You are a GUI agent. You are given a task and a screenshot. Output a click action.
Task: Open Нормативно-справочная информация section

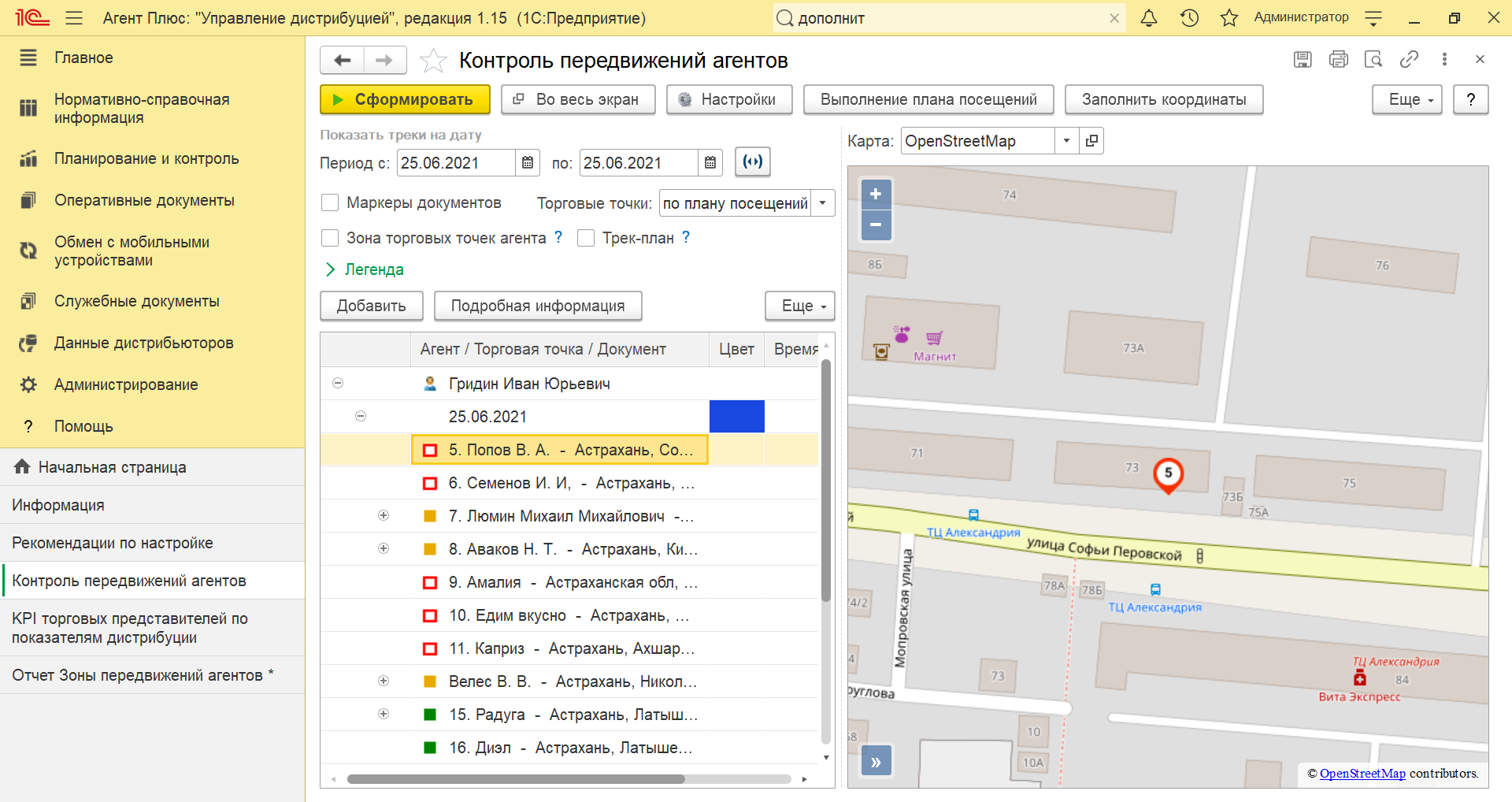pyautogui.click(x=152, y=109)
